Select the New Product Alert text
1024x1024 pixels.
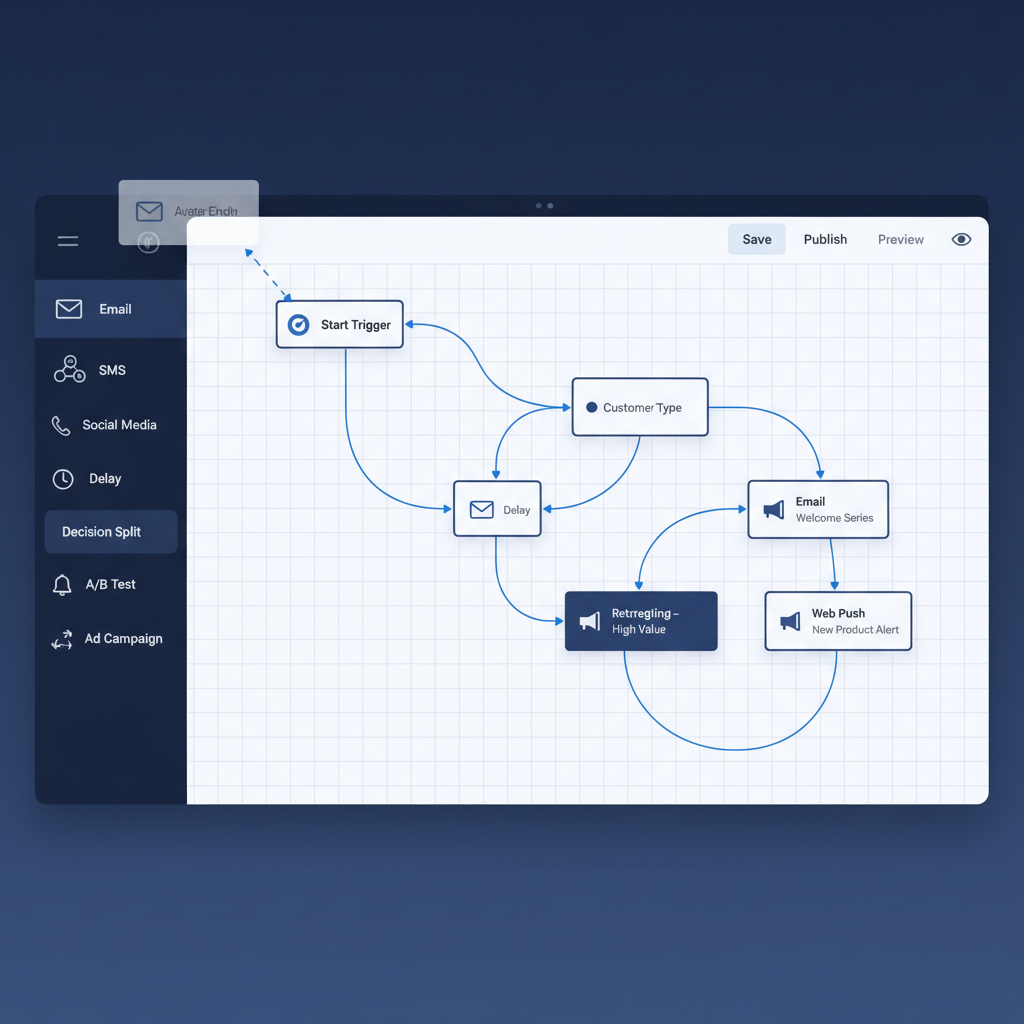(x=855, y=630)
